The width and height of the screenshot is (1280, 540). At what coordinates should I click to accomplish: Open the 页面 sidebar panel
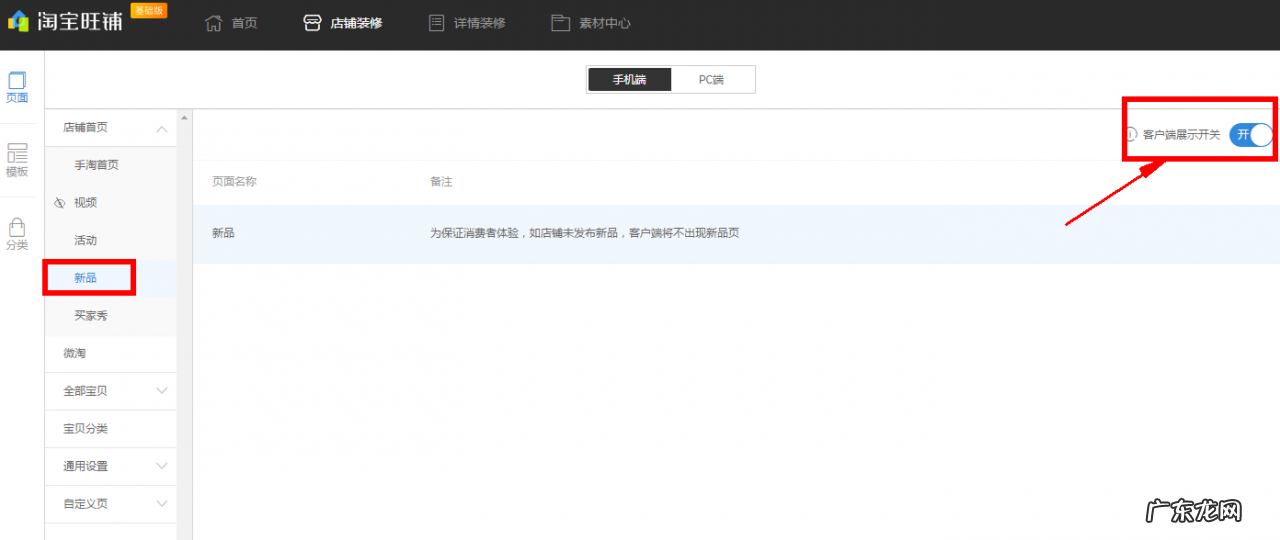(x=17, y=87)
